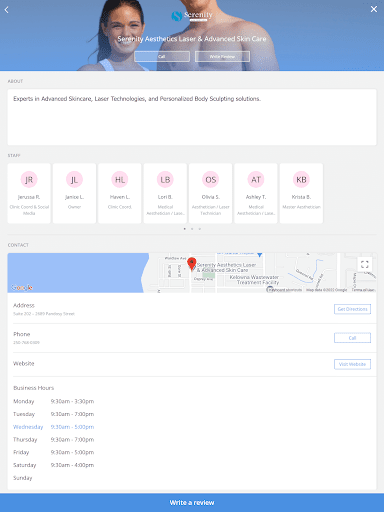Select the HL avatar for Haven L.
This screenshot has height=512, width=384.
(120, 180)
